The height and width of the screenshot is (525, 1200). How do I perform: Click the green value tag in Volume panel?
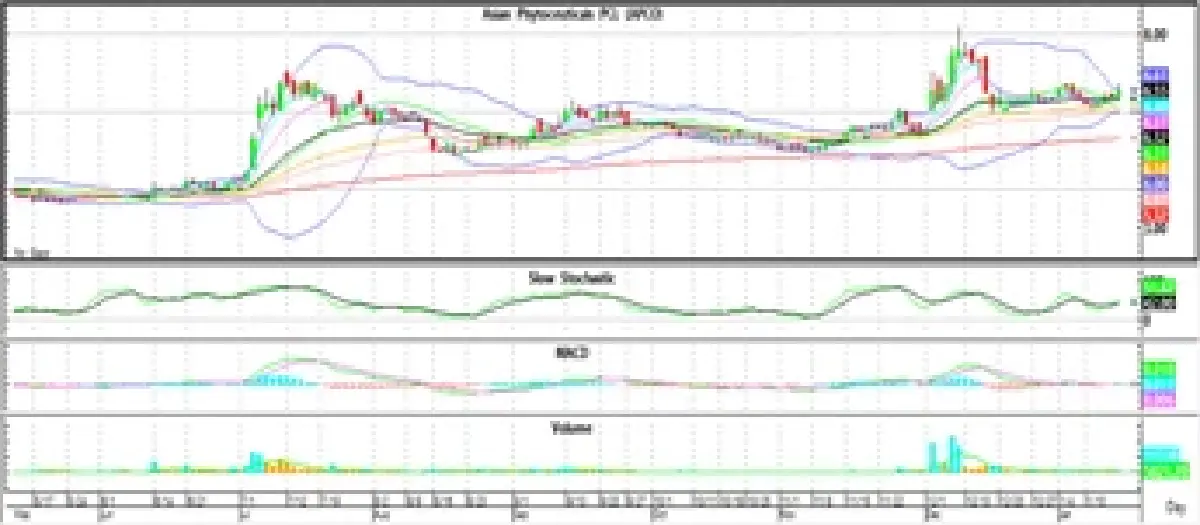click(1165, 471)
